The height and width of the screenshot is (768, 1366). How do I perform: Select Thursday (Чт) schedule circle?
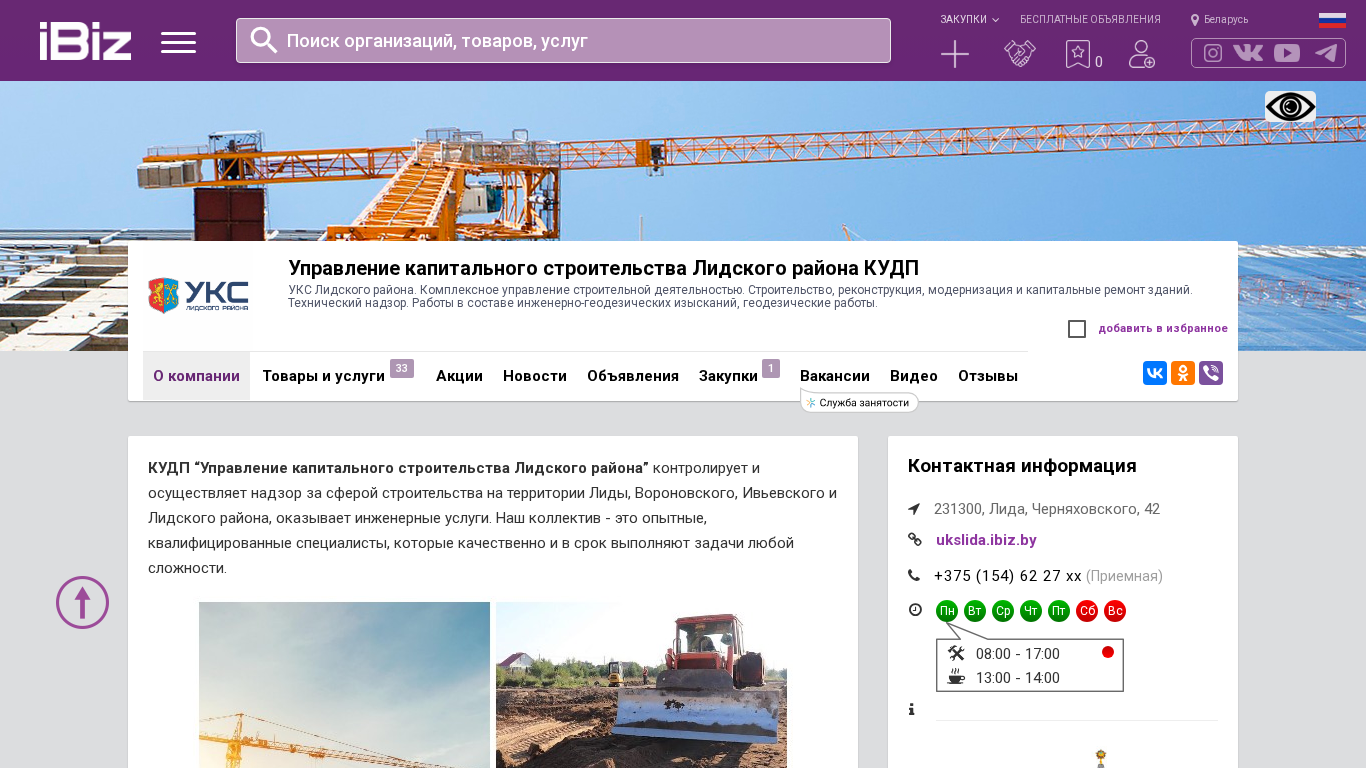click(x=1031, y=611)
